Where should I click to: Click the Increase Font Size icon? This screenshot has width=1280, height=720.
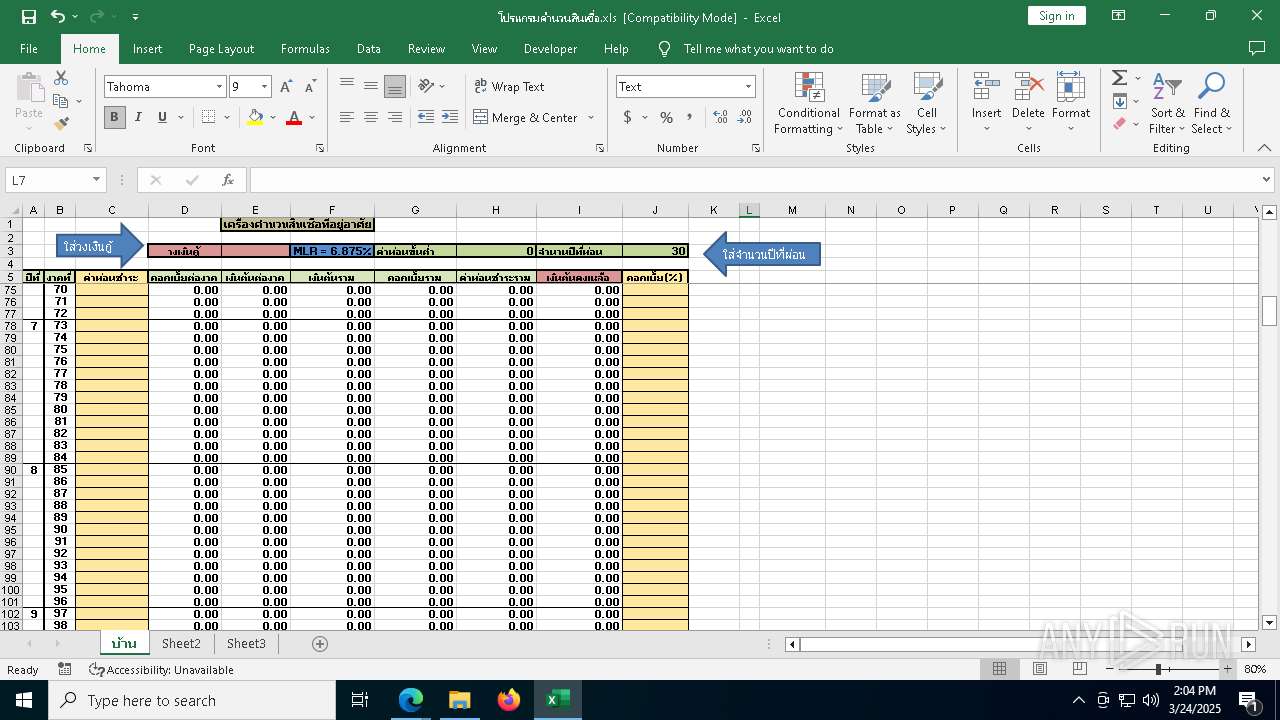[287, 87]
